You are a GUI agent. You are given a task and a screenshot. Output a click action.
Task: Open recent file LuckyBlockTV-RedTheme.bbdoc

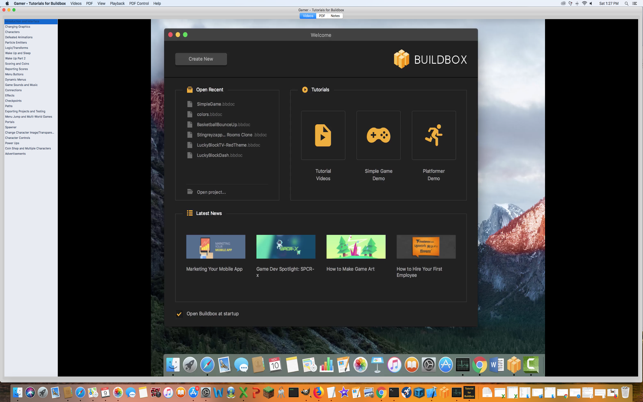click(228, 145)
